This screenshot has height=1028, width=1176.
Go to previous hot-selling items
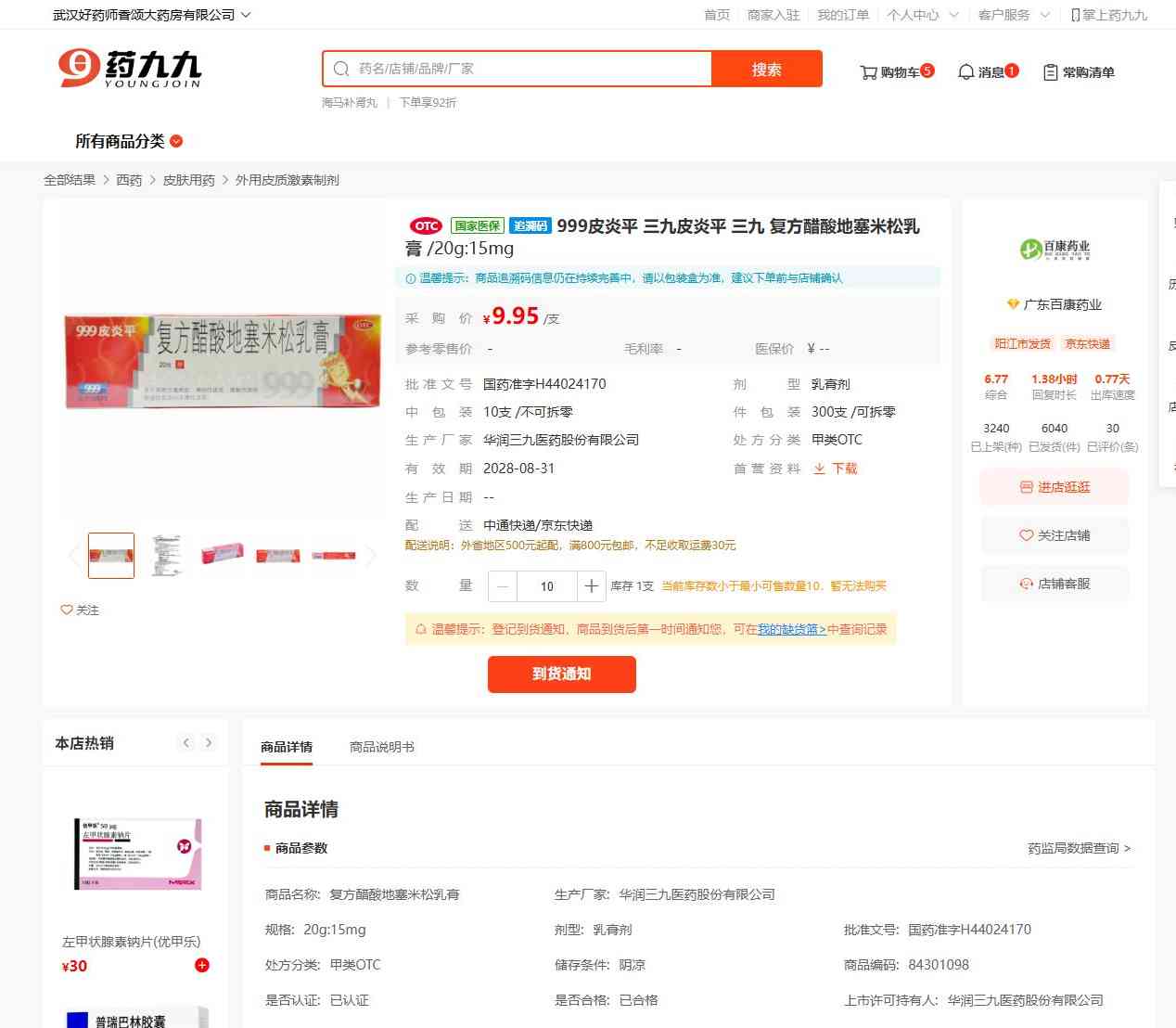(x=186, y=742)
